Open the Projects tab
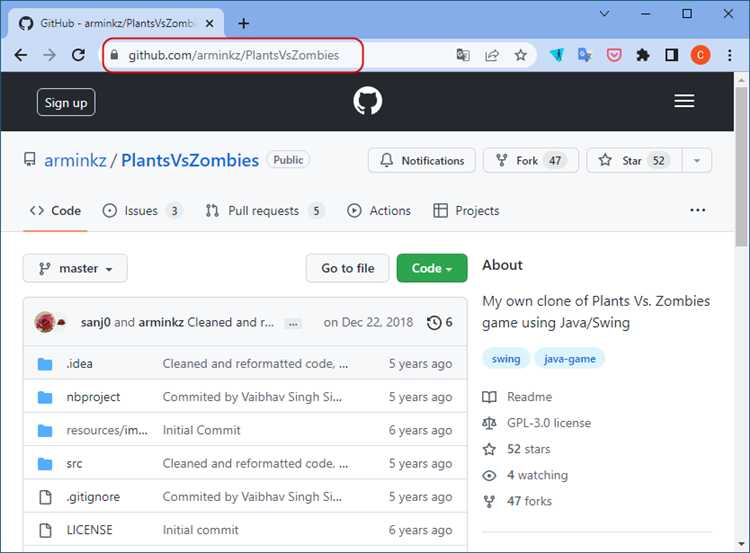This screenshot has height=553, width=750. click(466, 210)
